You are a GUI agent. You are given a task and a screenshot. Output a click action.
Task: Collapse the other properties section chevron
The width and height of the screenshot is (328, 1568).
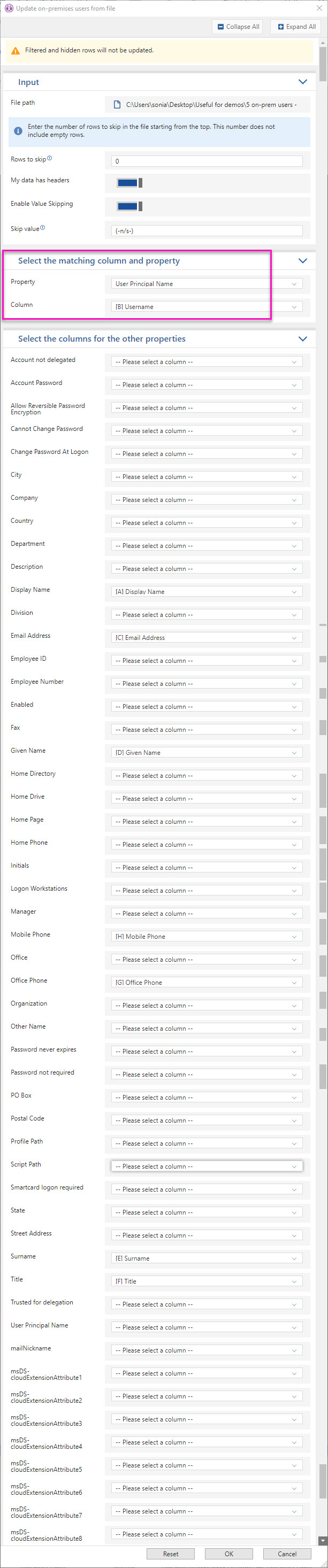[302, 339]
